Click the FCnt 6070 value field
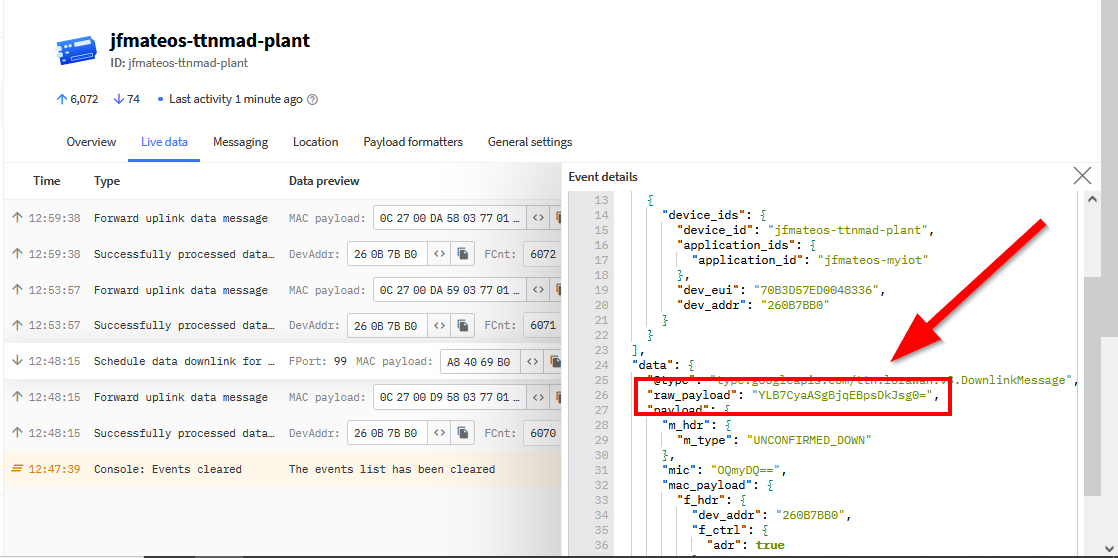Viewport: 1118px width, 558px height. [542, 433]
